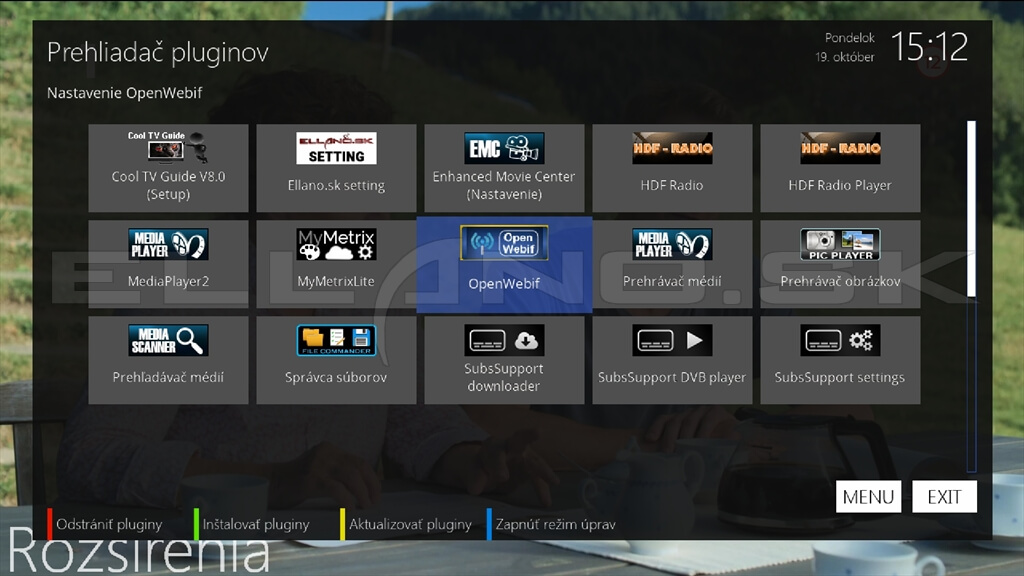This screenshot has width=1024, height=576.
Task: Choose green Inštalovať pluginy option
Action: pyautogui.click(x=251, y=524)
